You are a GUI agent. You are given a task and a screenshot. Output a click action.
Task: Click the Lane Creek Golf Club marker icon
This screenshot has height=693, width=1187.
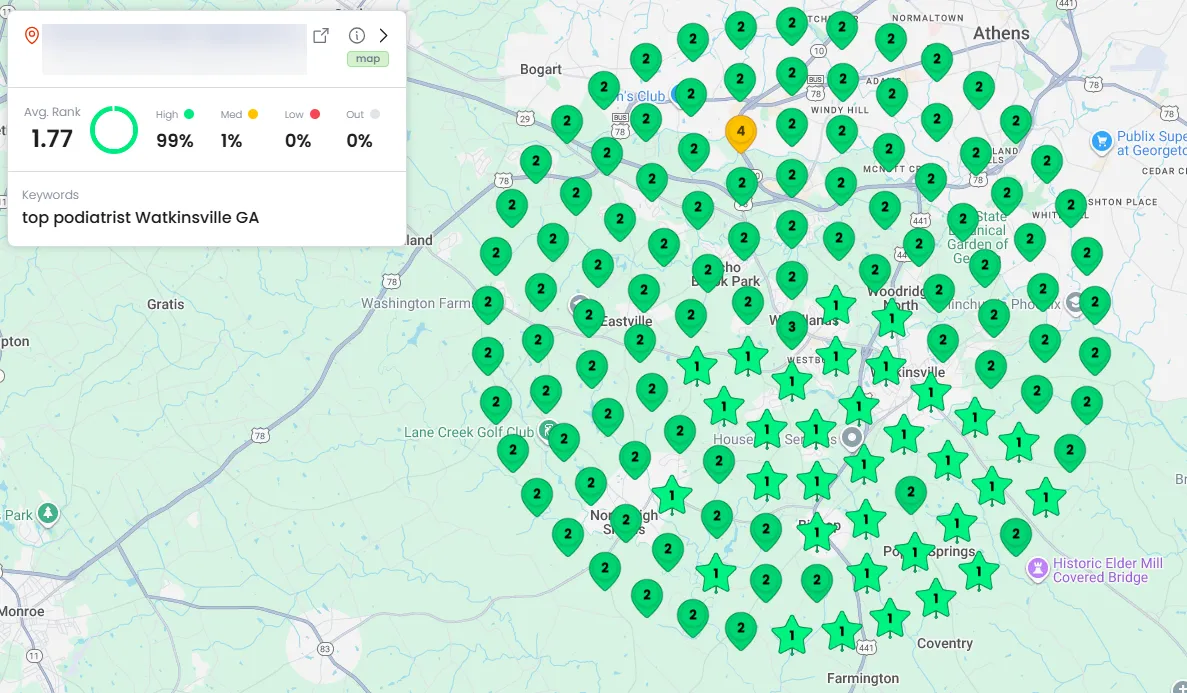coord(547,431)
